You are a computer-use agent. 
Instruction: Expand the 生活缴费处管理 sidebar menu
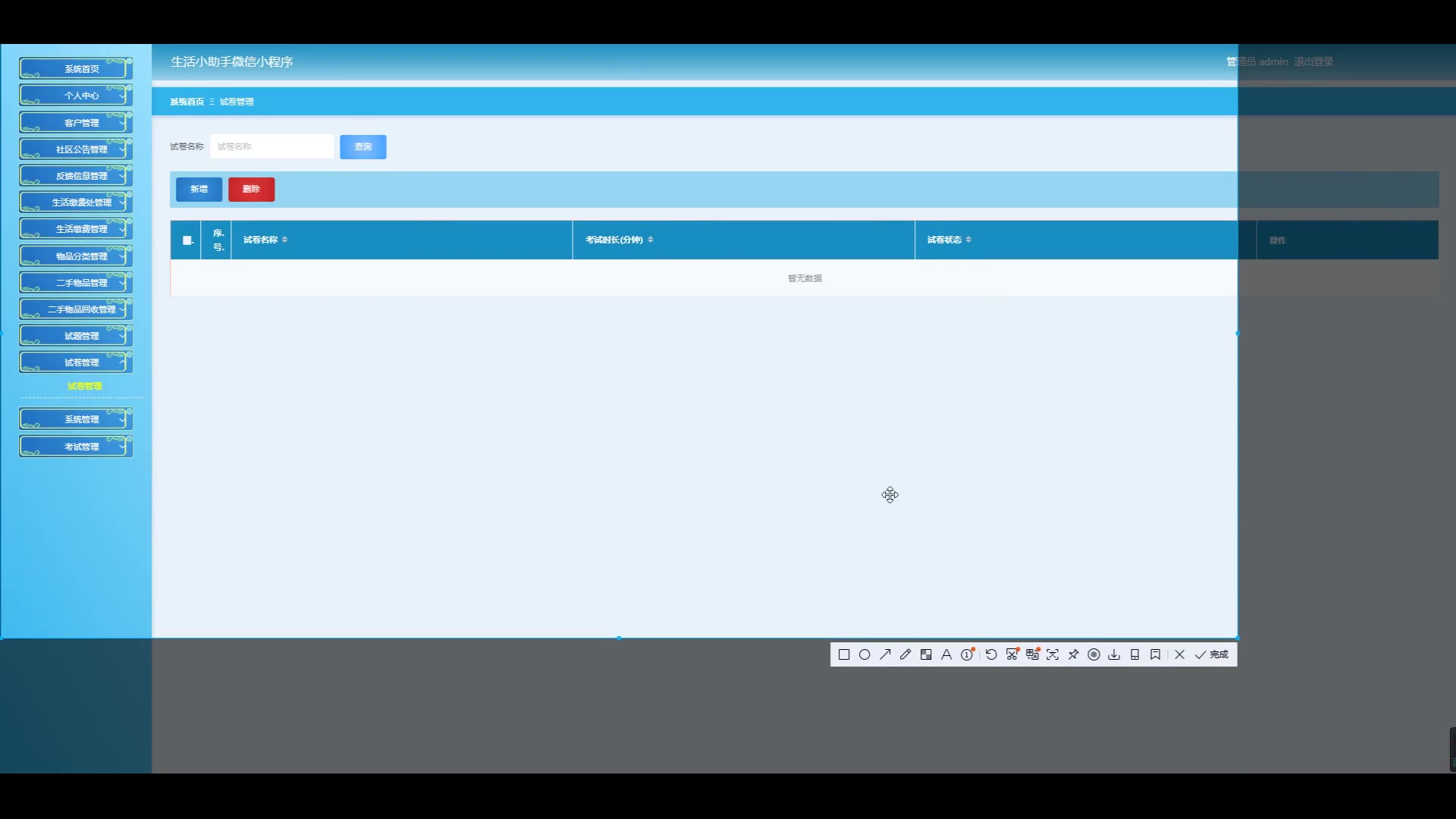pos(76,202)
